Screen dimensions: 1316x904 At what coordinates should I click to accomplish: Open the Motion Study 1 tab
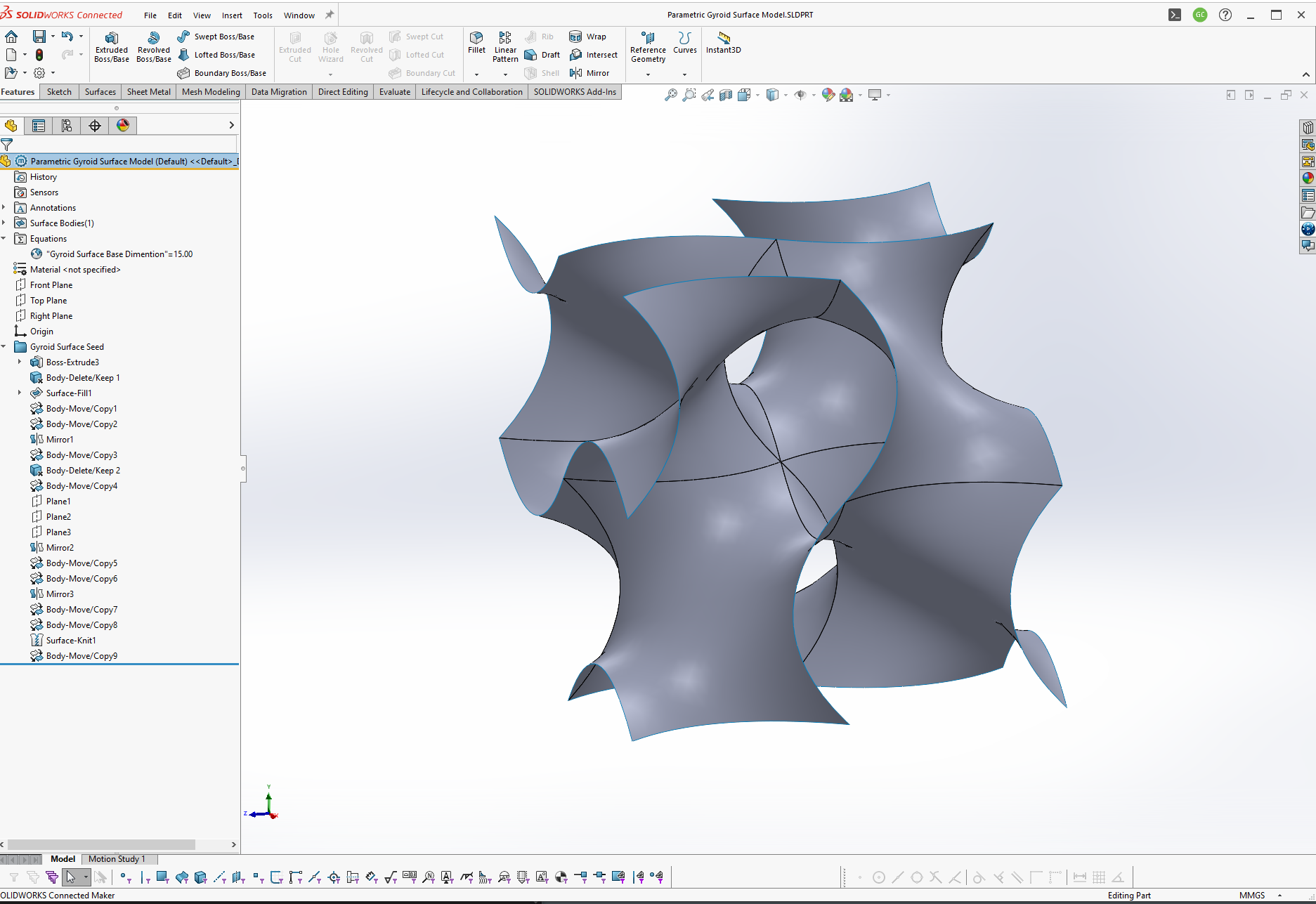coord(117,859)
